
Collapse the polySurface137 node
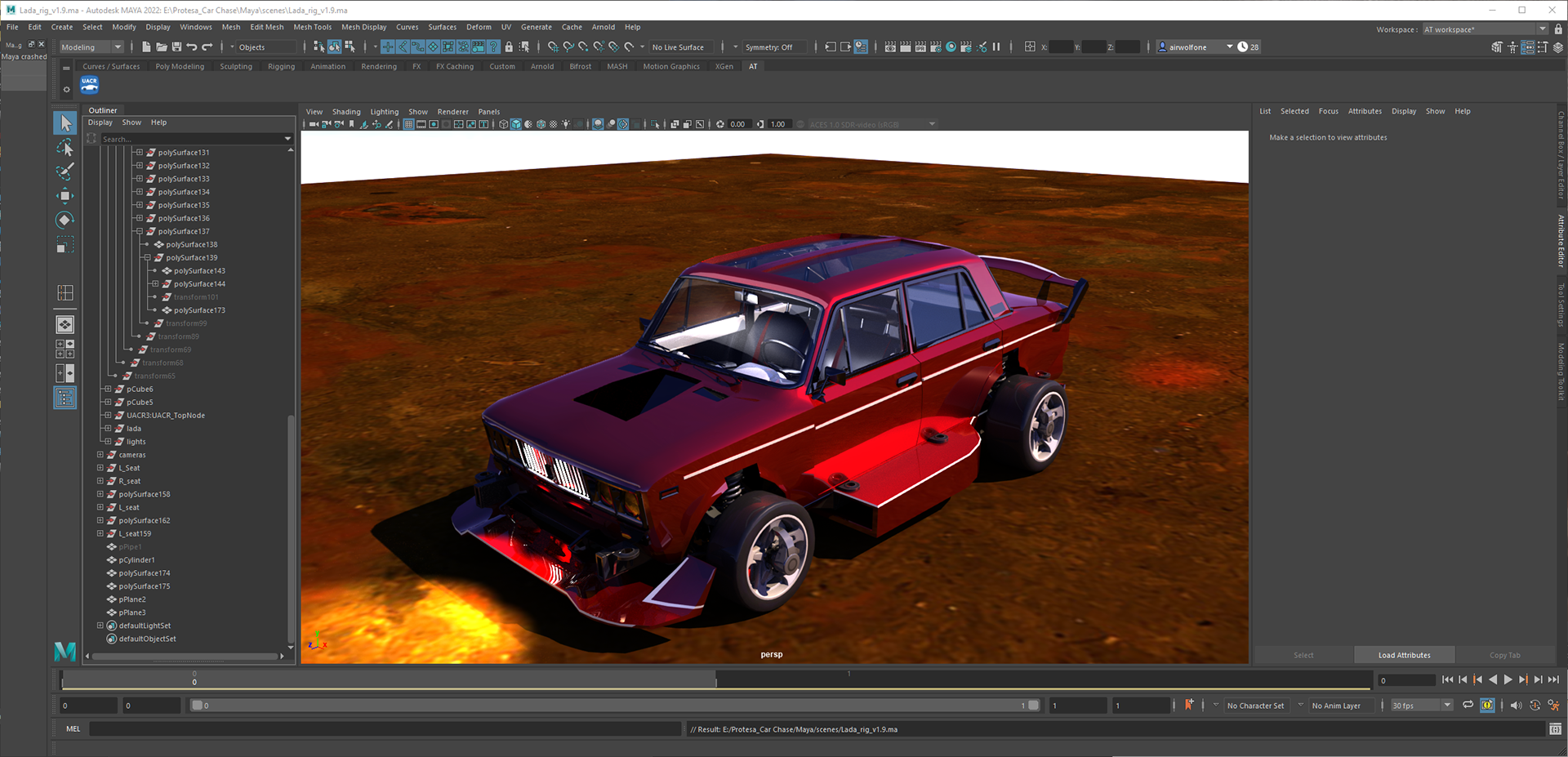coord(139,231)
